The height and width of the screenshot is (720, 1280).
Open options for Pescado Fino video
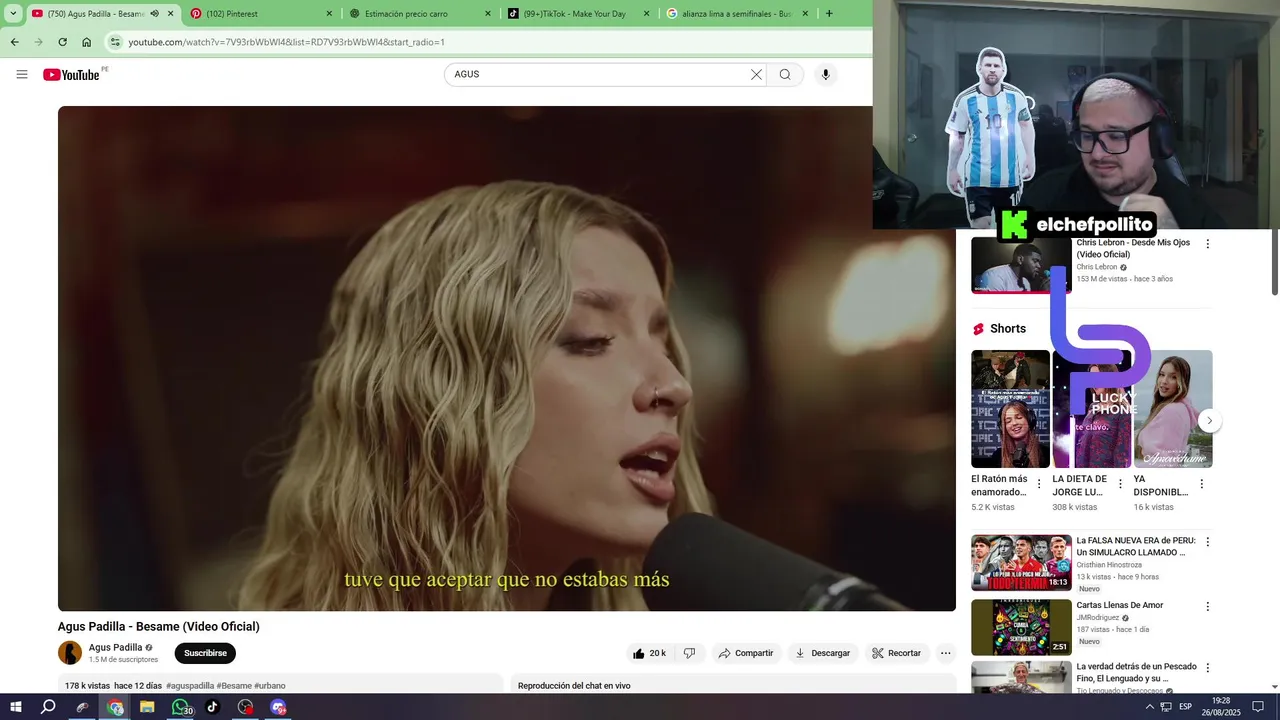[x=1207, y=668]
